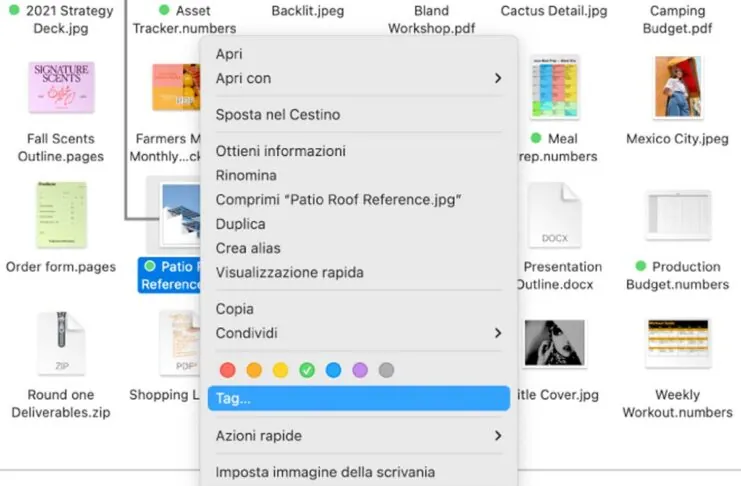Apply the red color tag
This screenshot has width=741, height=486.
click(227, 370)
